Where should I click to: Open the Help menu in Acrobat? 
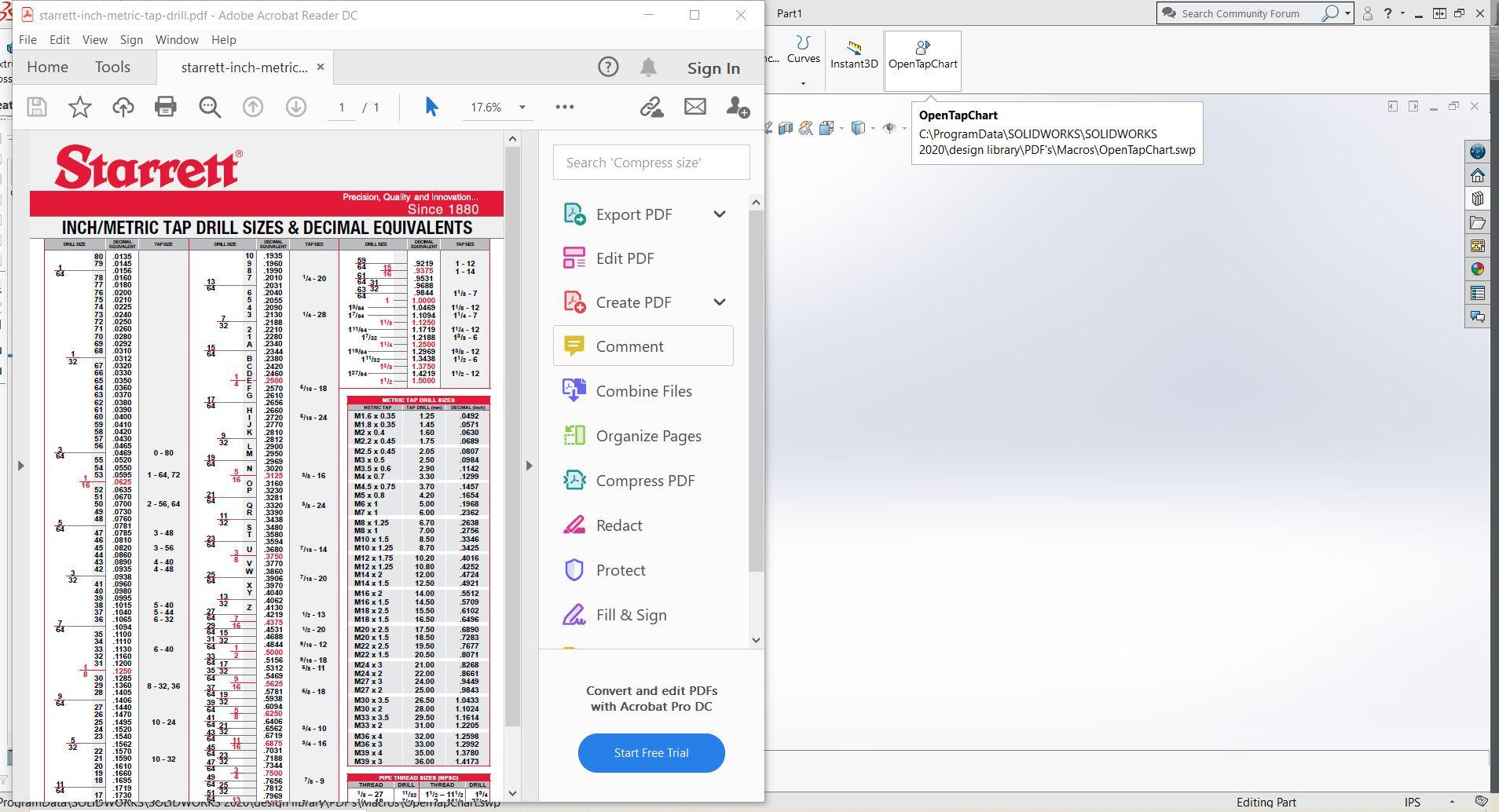[223, 39]
